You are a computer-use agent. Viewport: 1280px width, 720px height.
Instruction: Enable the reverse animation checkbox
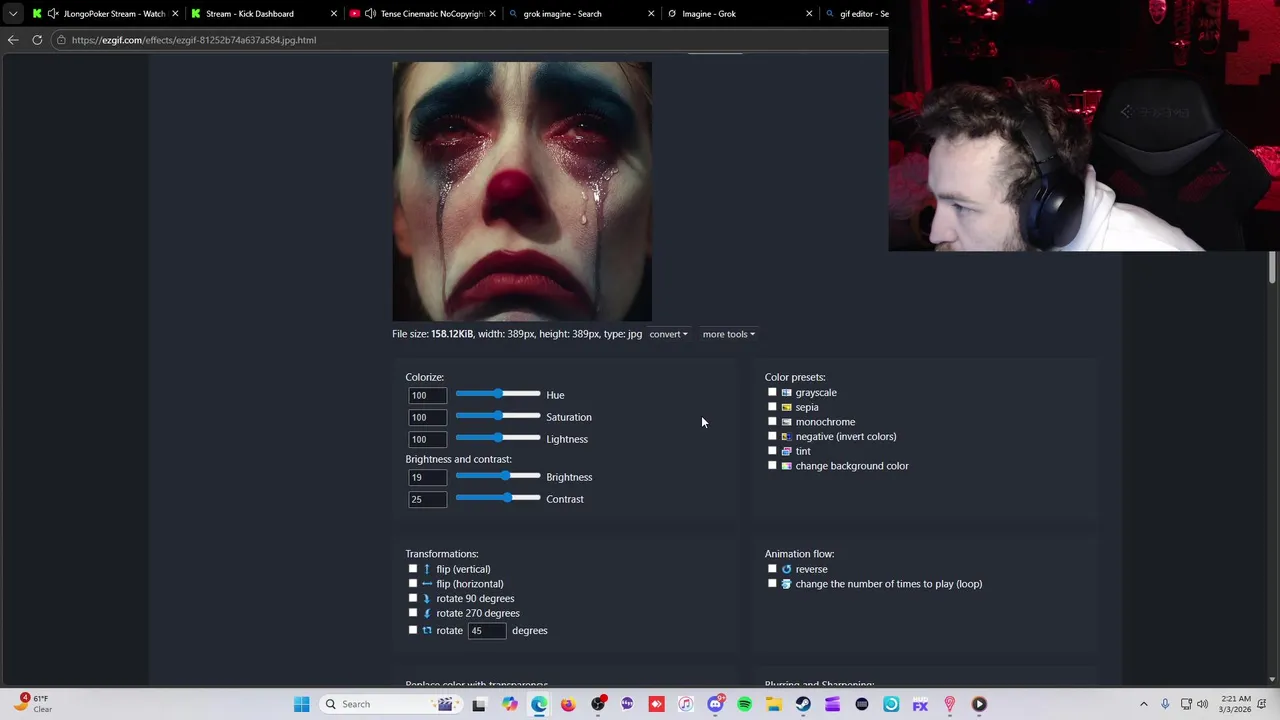pyautogui.click(x=772, y=569)
